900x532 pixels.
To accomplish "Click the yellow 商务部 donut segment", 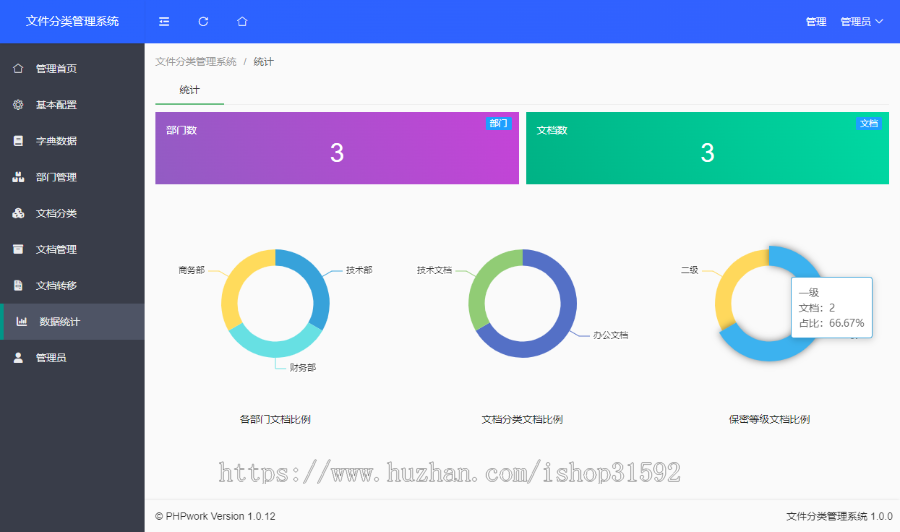I will coord(236,281).
